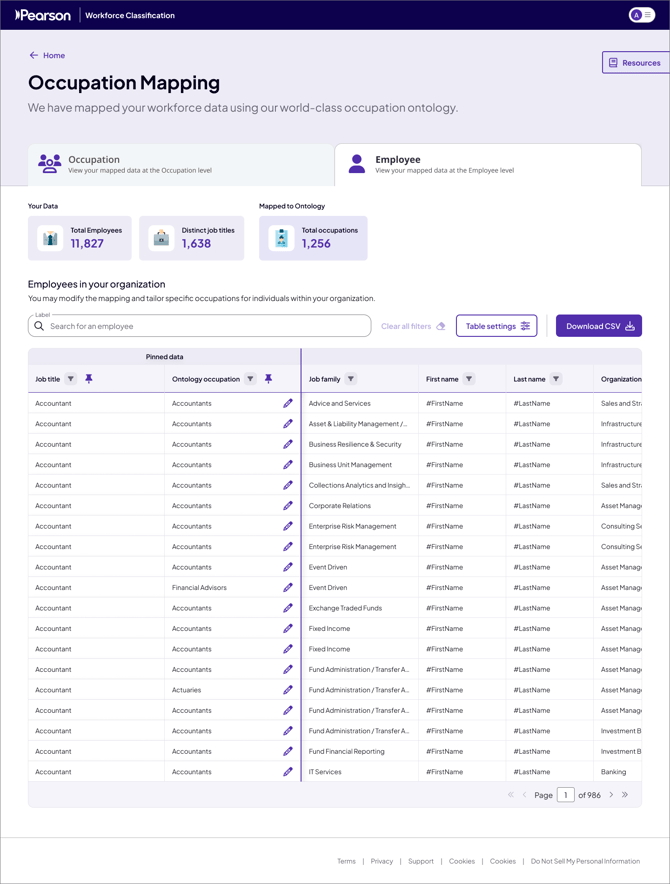The image size is (670, 884).
Task: Click the Total occupations badge icon
Action: (x=281, y=238)
